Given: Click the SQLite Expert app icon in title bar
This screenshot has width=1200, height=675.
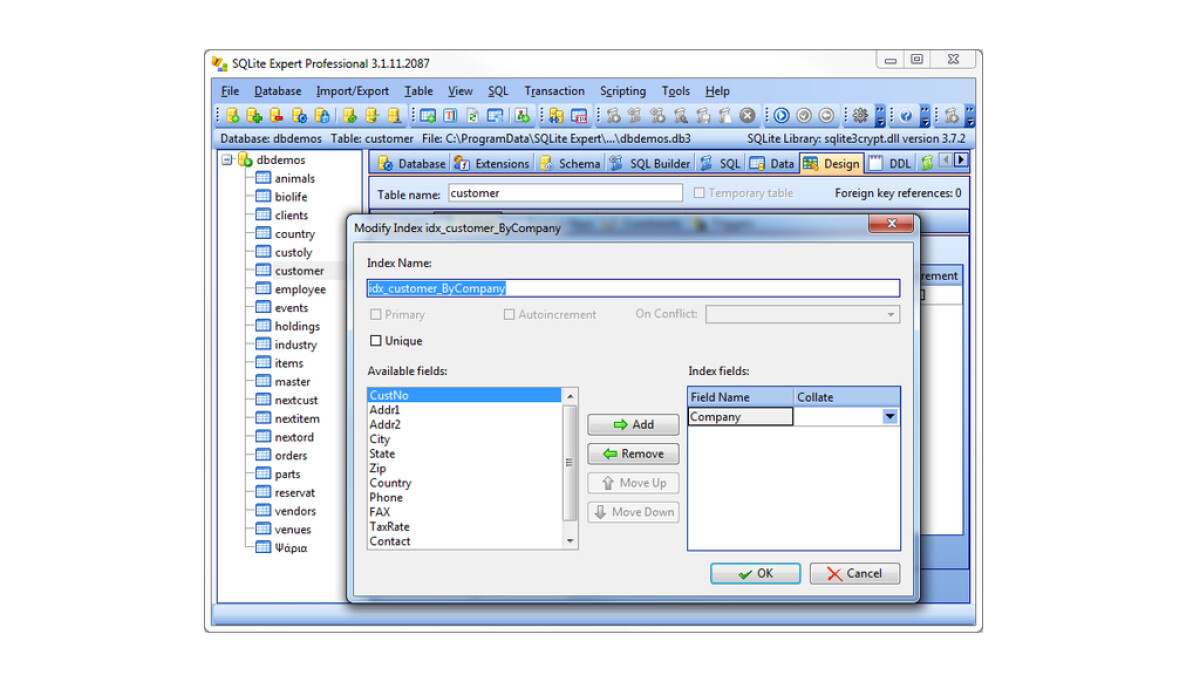Looking at the screenshot, I should [220, 63].
